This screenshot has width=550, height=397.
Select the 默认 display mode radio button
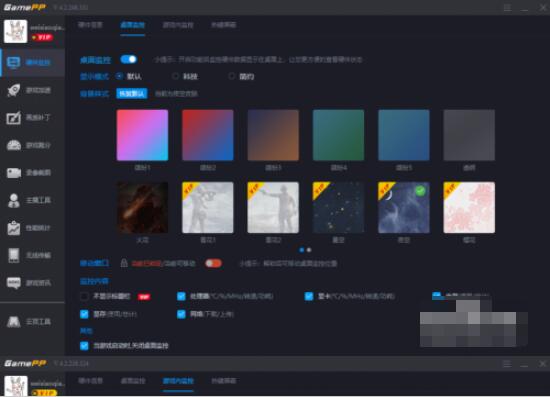click(x=120, y=76)
